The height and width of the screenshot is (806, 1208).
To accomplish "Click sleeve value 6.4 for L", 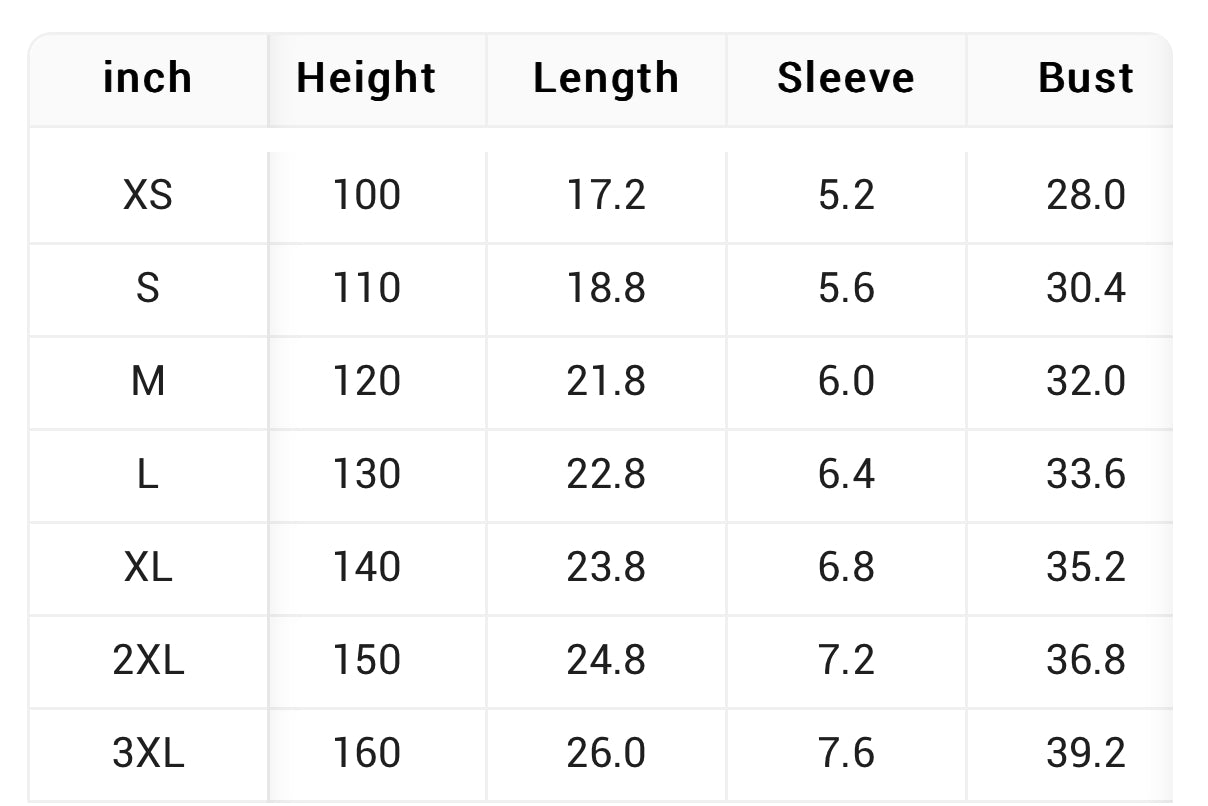I will (x=846, y=474).
